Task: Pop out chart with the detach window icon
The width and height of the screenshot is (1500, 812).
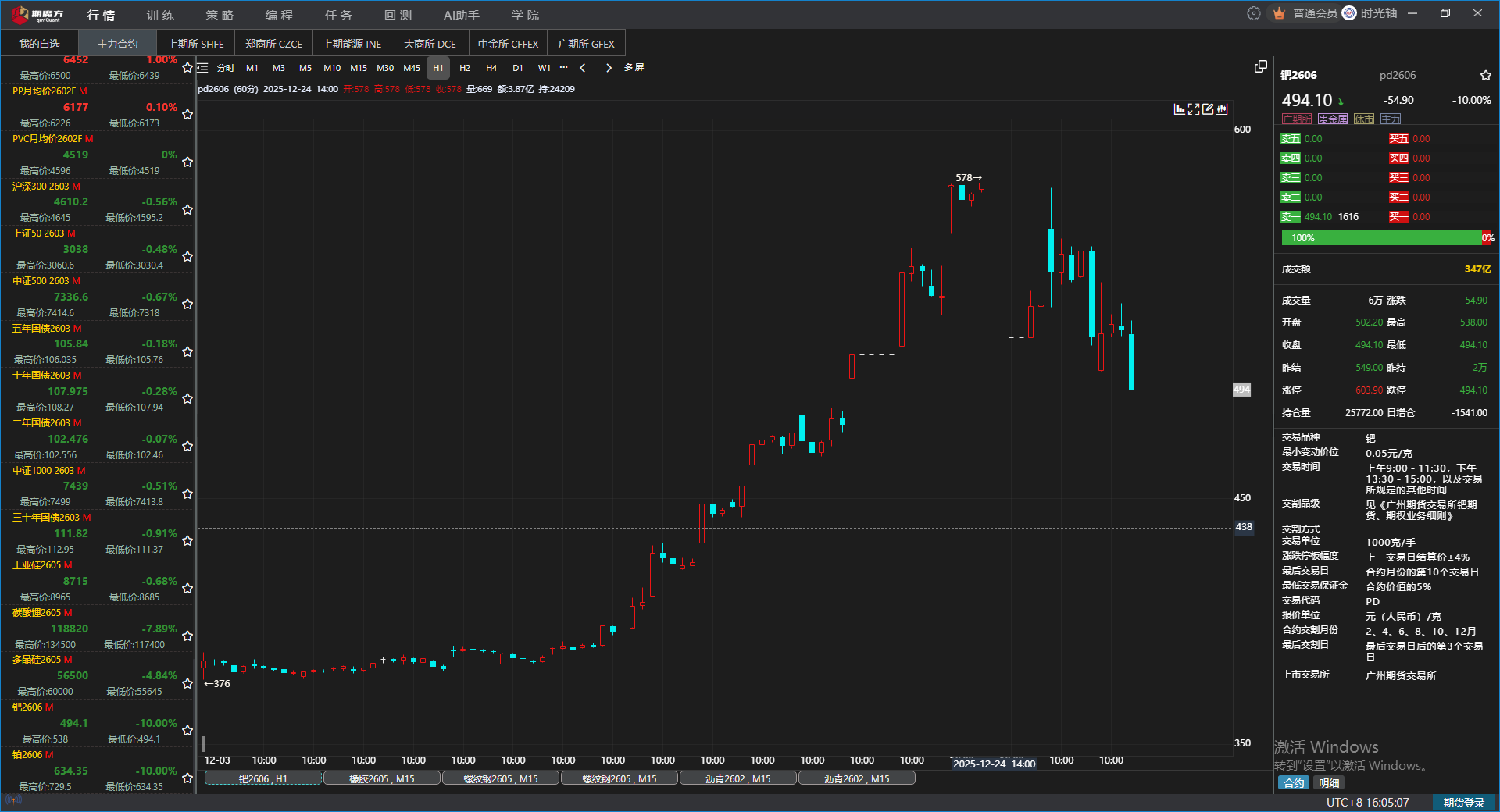Action: (x=1260, y=67)
